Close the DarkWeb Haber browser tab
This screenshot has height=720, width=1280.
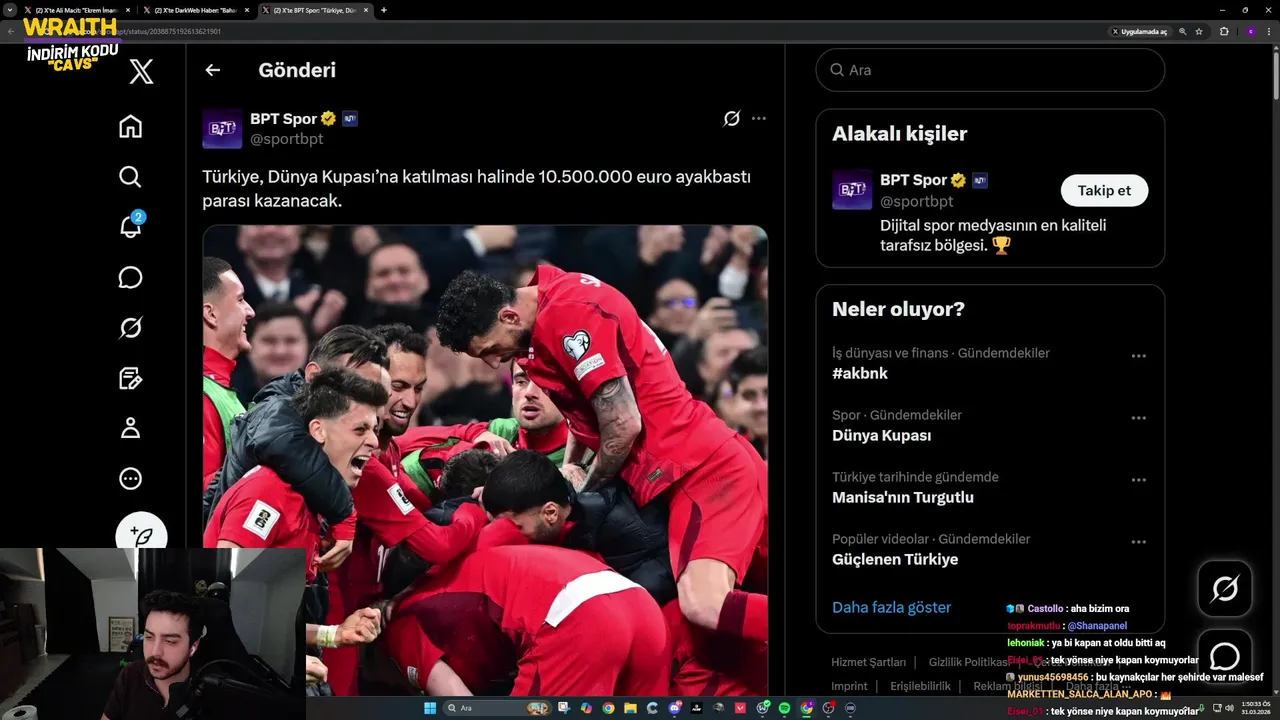(247, 10)
